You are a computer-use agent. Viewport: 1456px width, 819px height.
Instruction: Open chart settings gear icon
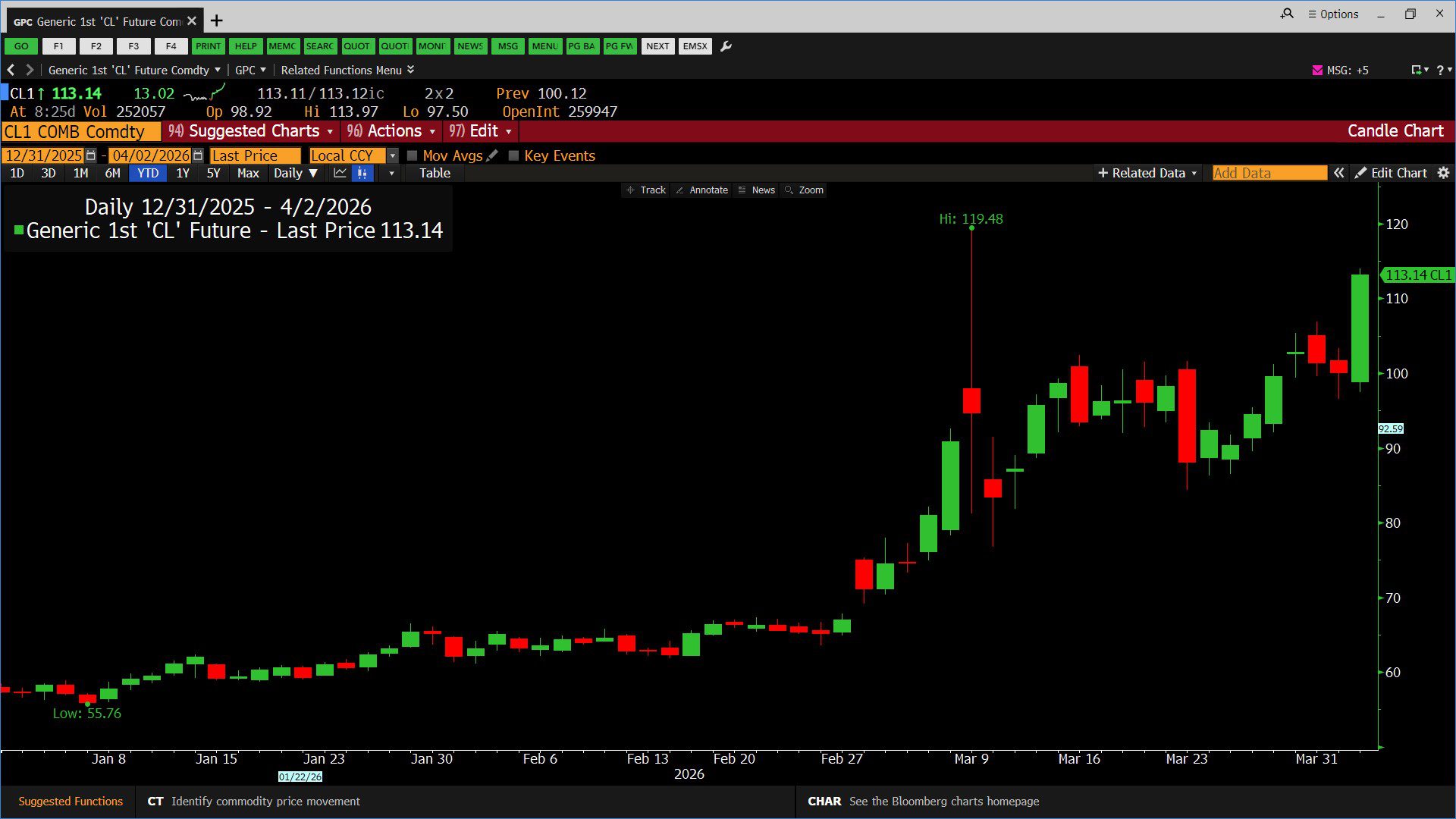(1443, 173)
